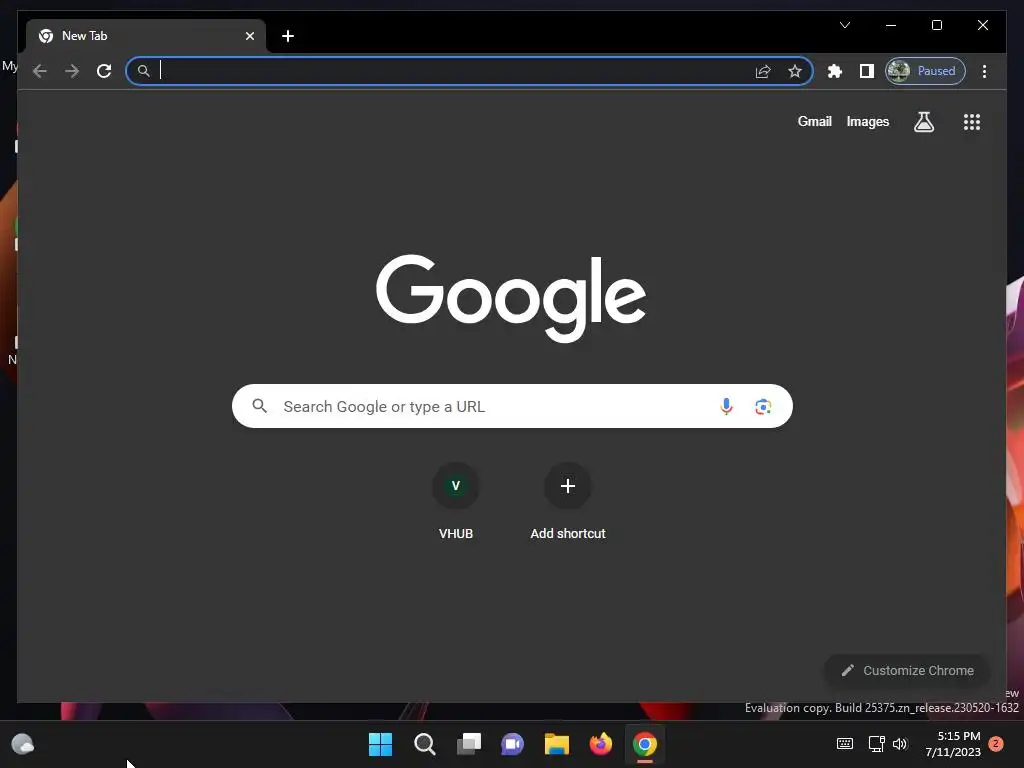
Task: Open the Chrome side panel
Action: coord(867,71)
